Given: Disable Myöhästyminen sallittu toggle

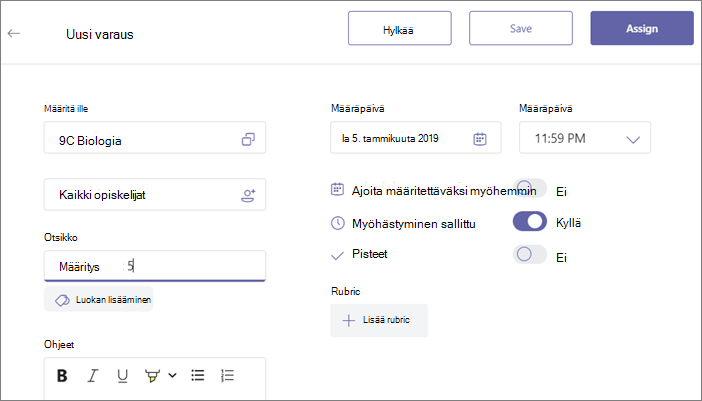Looking at the screenshot, I should tap(530, 222).
